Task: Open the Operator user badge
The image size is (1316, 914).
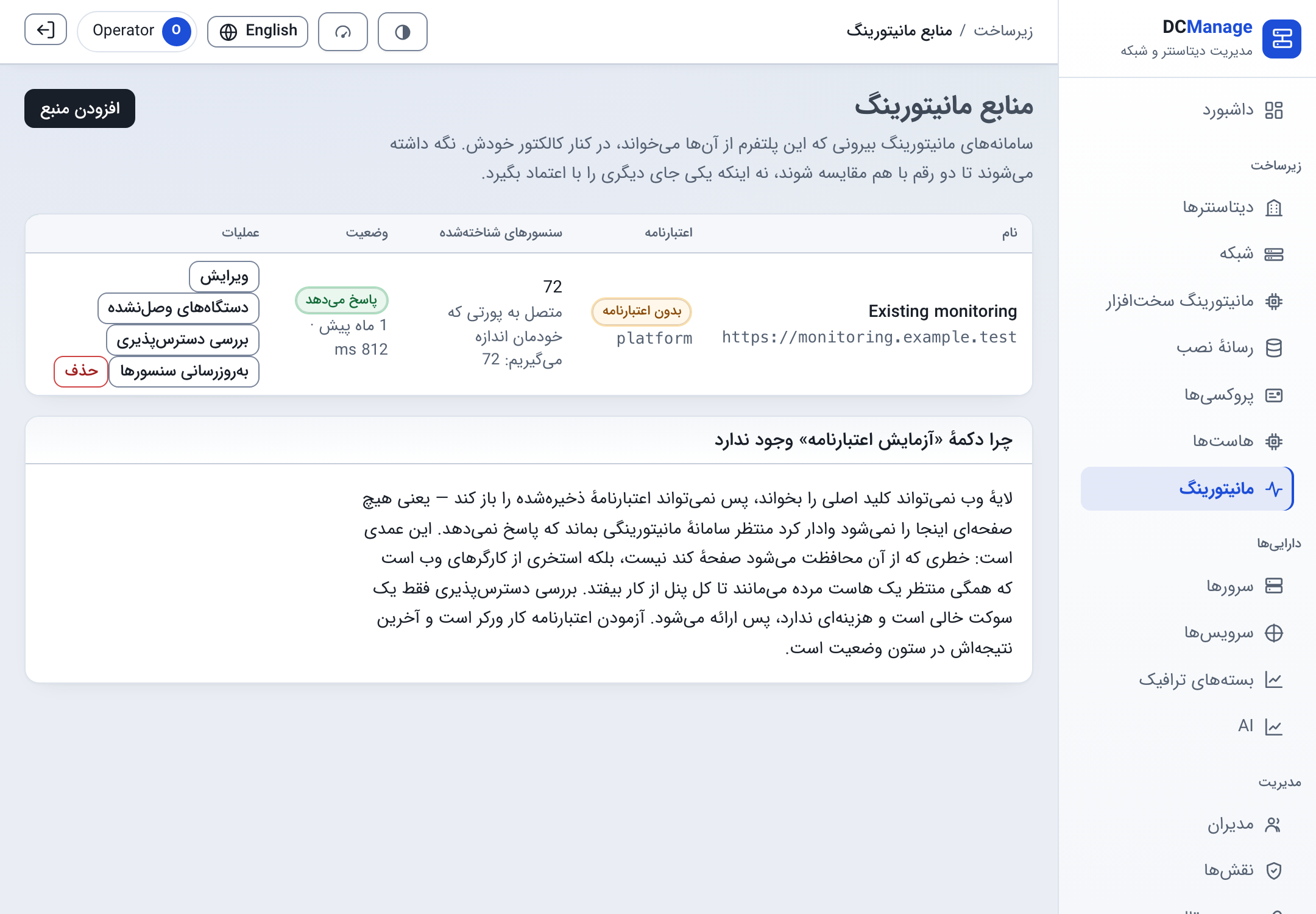Action: (137, 31)
